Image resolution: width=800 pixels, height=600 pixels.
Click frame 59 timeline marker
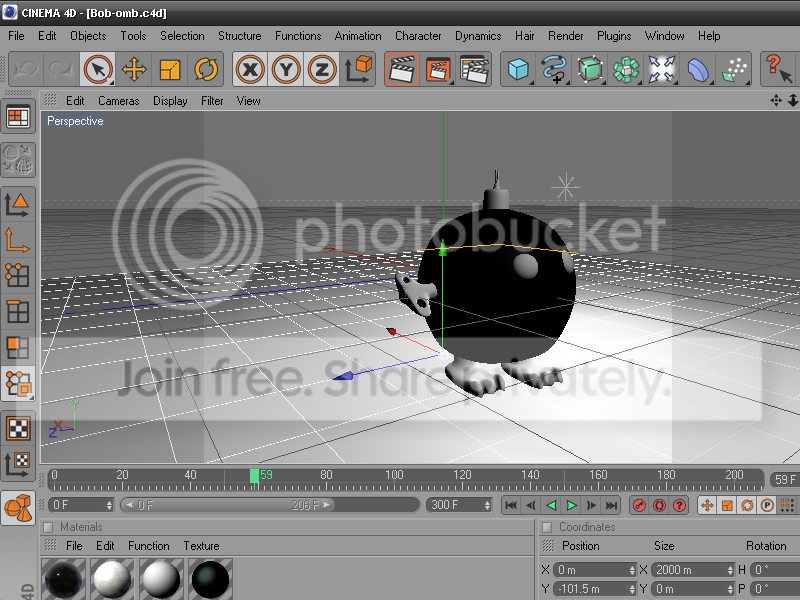(x=254, y=477)
